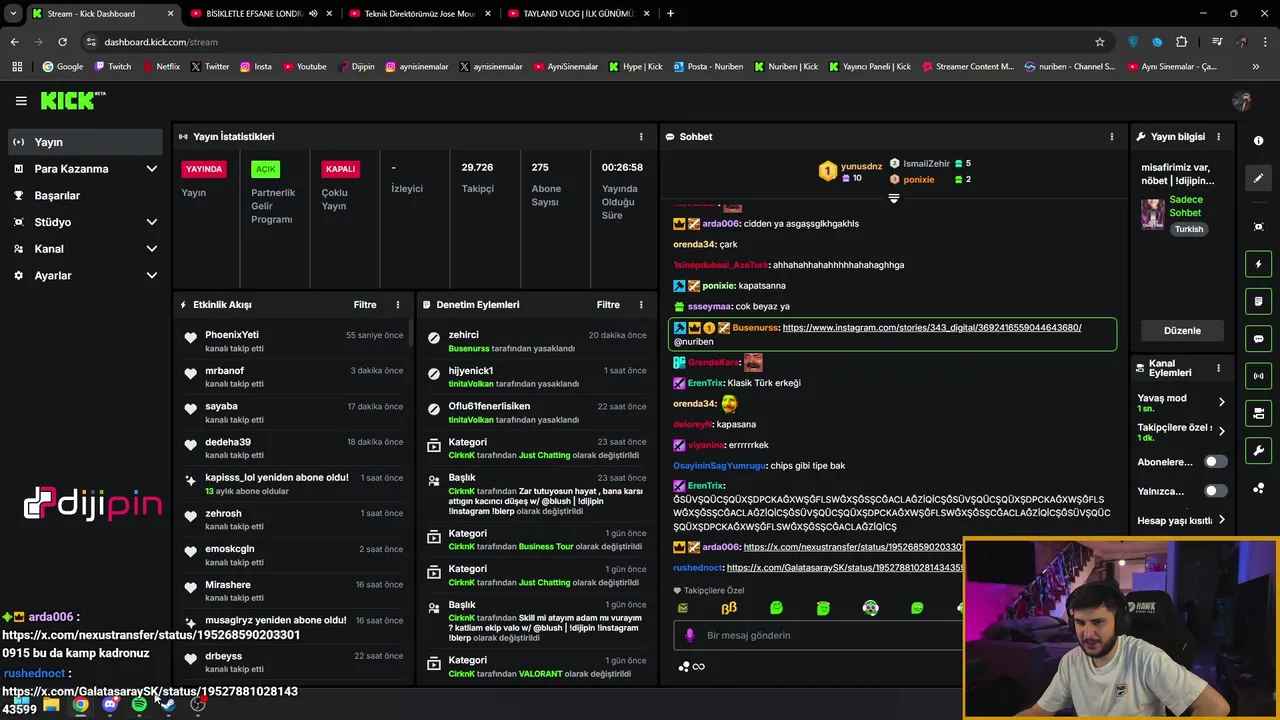
Task: Select Yayın in the left sidebar
Action: tap(85, 142)
